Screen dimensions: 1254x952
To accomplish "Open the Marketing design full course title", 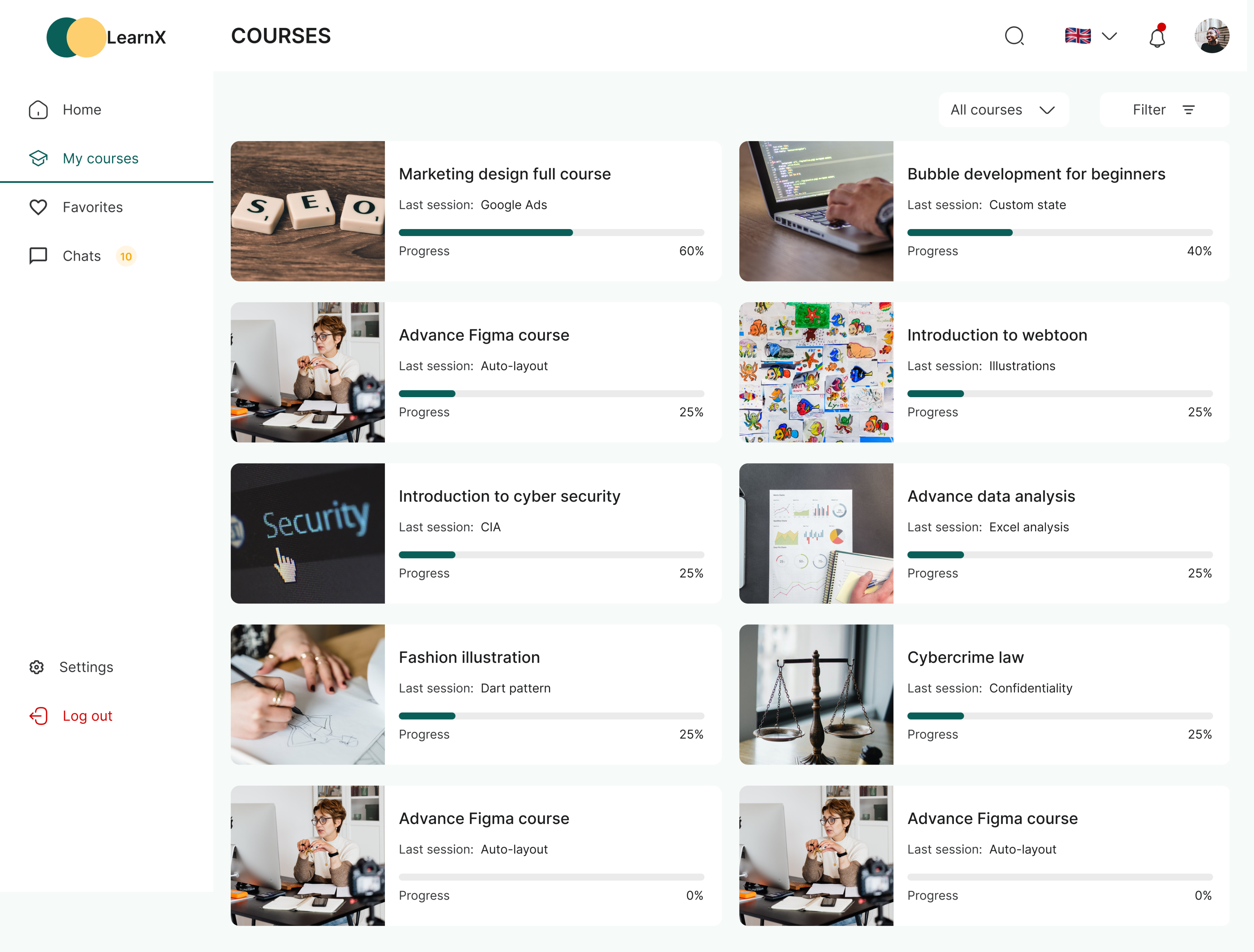I will (x=505, y=174).
